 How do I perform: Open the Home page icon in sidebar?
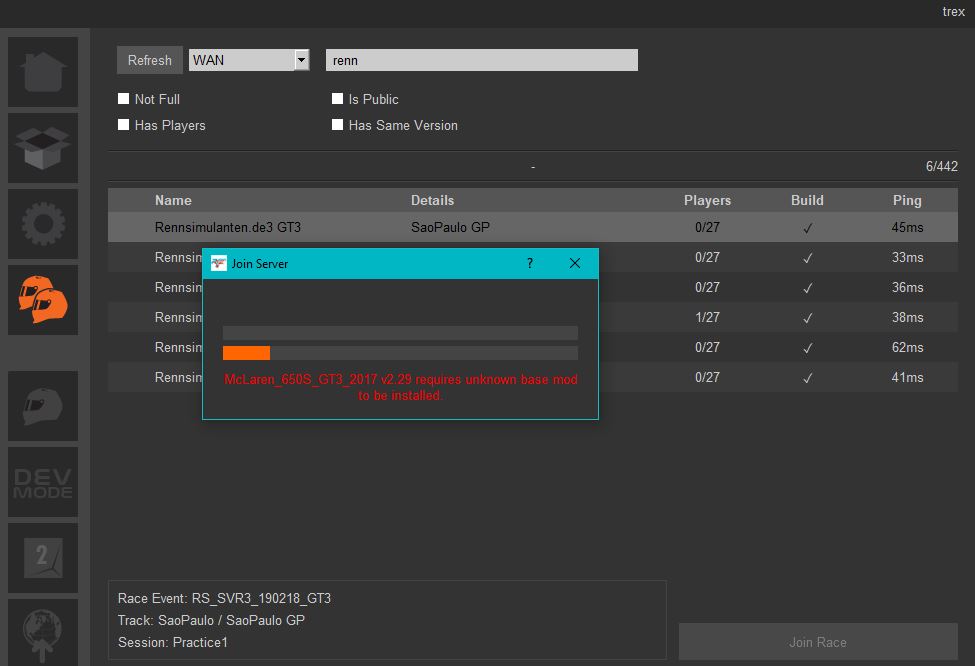point(43,72)
